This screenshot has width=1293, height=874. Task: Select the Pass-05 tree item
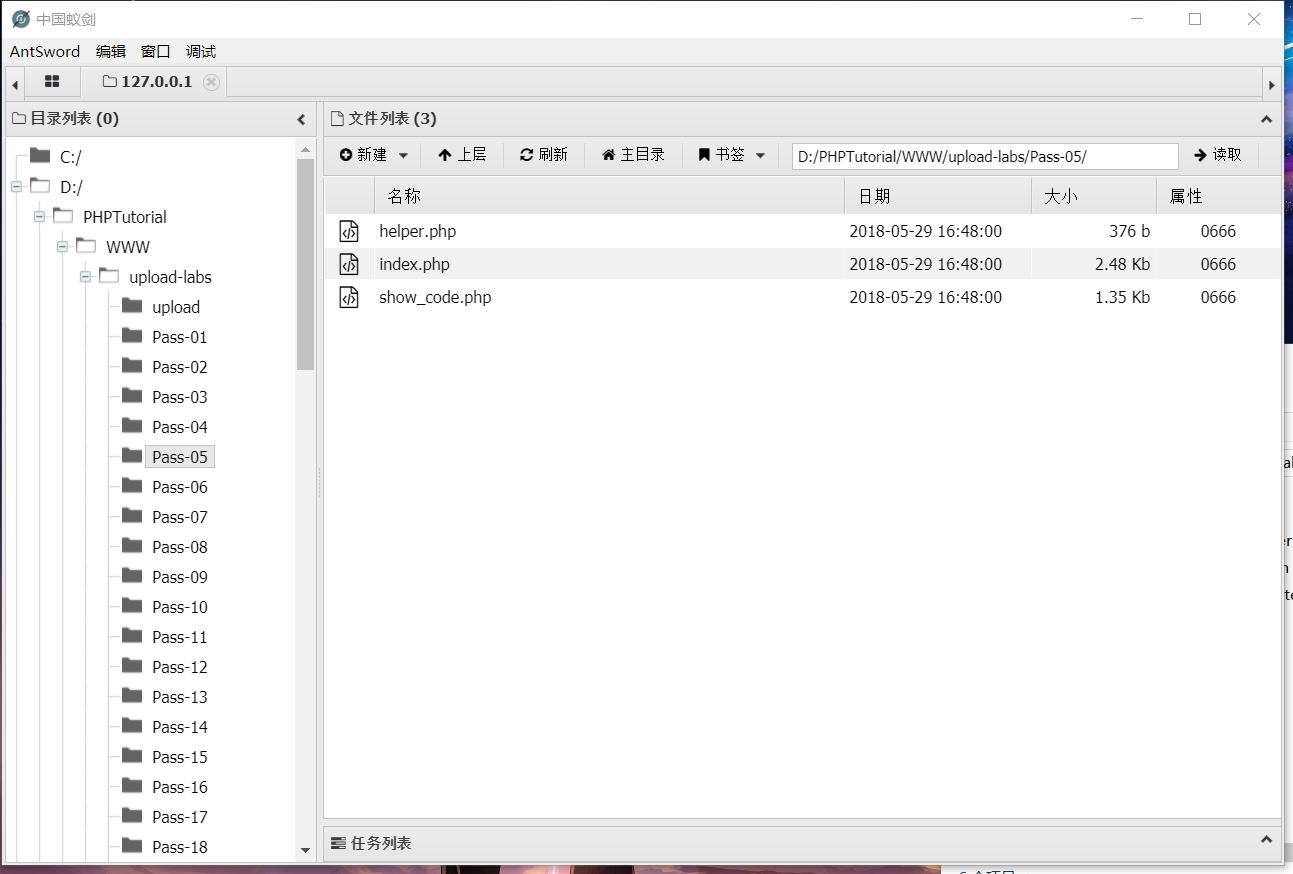click(180, 457)
